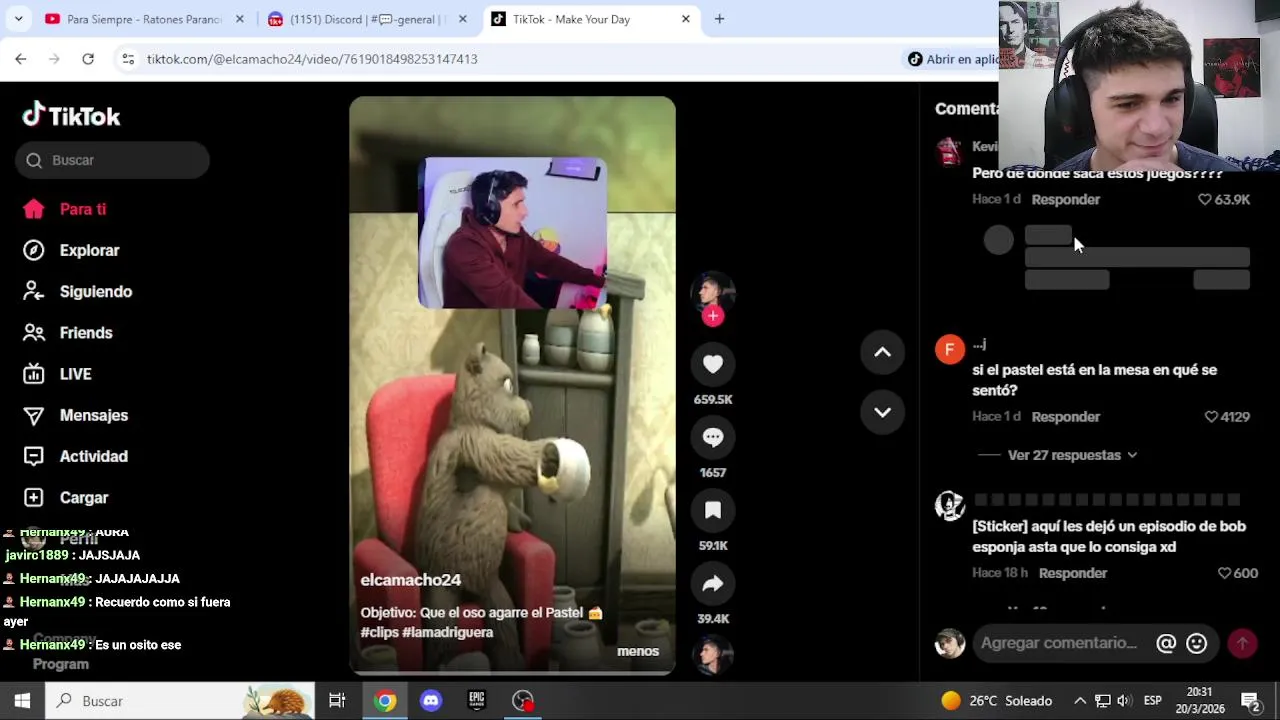1280x720 pixels.
Task: Open the volume control in tray
Action: pyautogui.click(x=1124, y=701)
